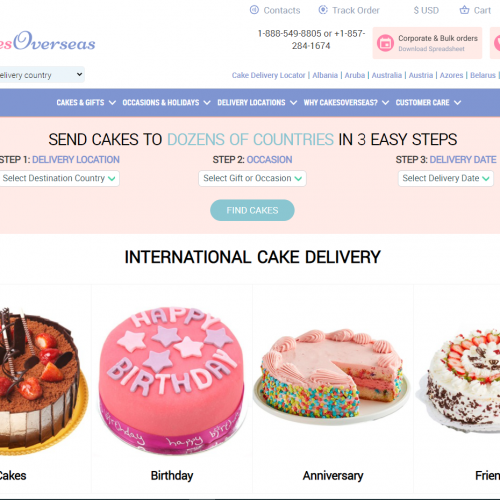
Task: Click the Contacts phone icon
Action: [x=254, y=10]
